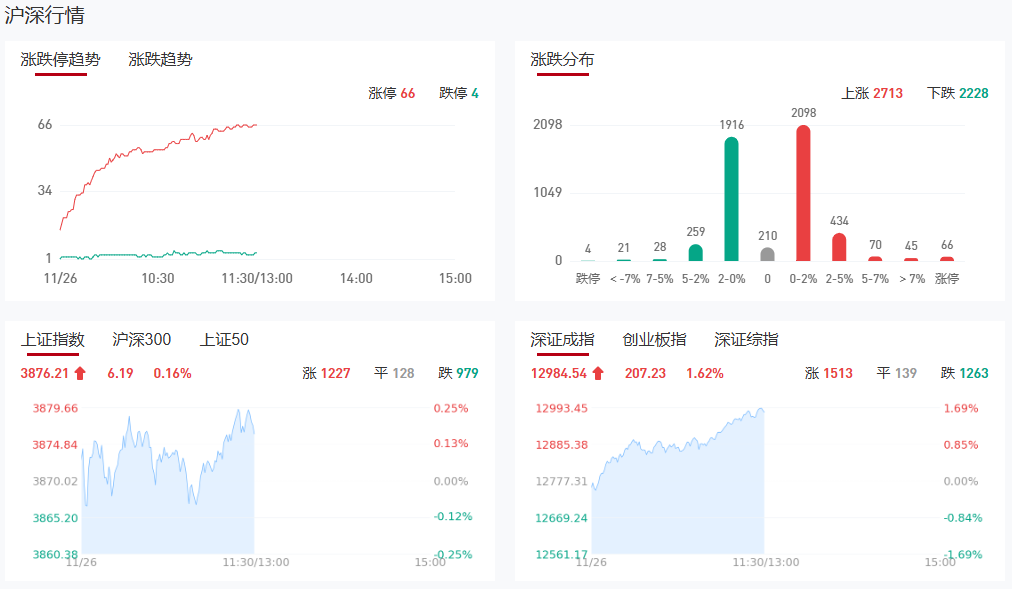1012x589 pixels.
Task: Switch to the 创业板指 tab
Action: tap(654, 340)
